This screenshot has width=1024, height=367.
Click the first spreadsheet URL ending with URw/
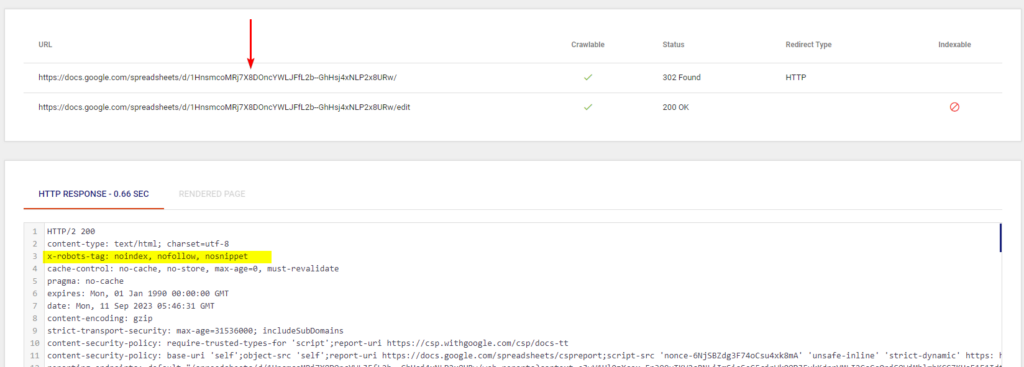tap(217, 77)
